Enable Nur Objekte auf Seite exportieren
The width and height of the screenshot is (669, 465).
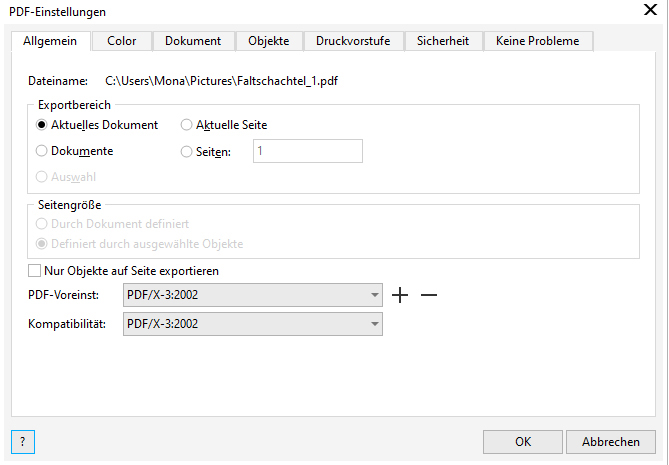click(x=35, y=271)
